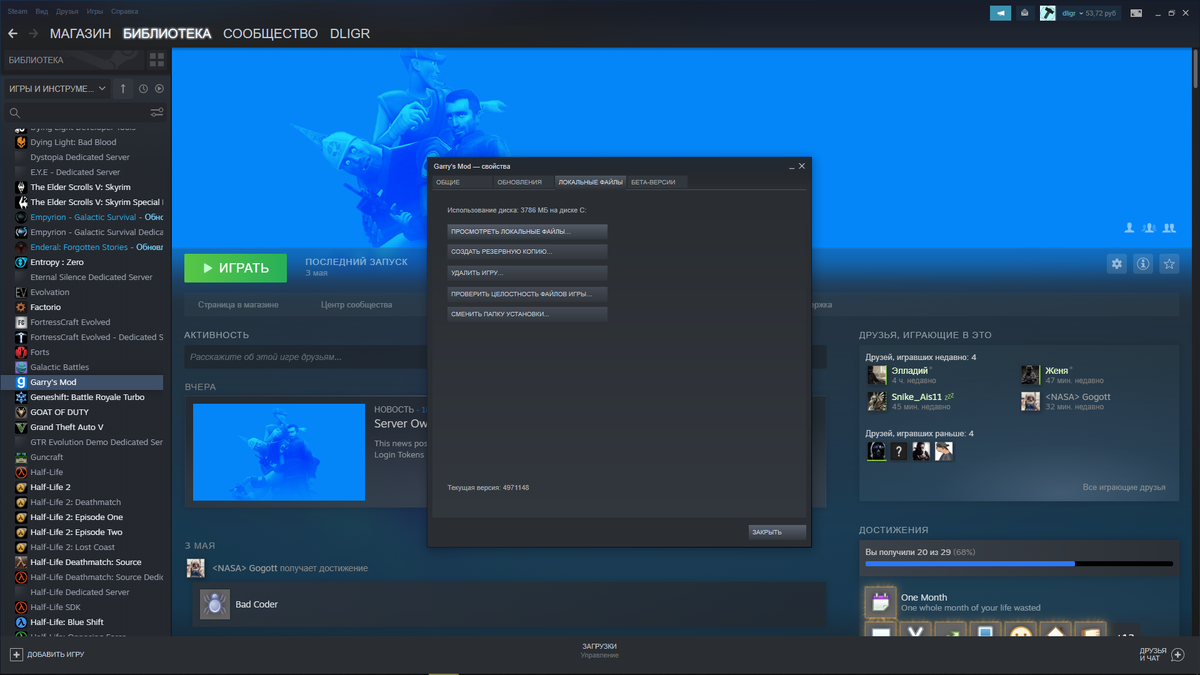The image size is (1200, 675).
Task: Open ЗАГРУЗКИ downloads manager
Action: (600, 647)
